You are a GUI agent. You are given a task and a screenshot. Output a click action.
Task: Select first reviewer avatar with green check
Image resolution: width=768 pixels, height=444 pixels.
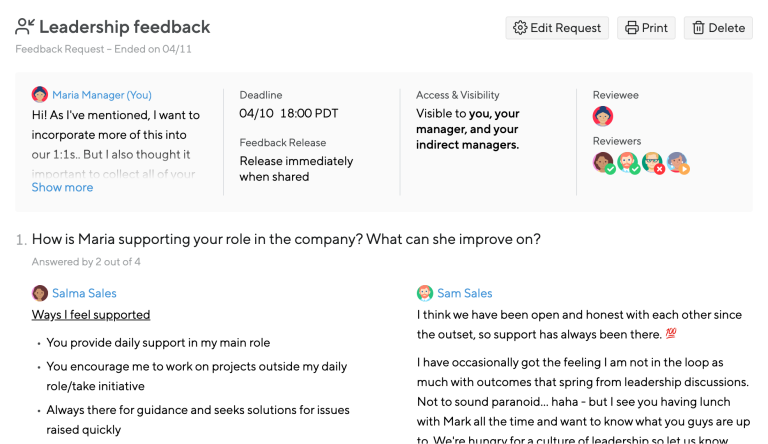pyautogui.click(x=603, y=163)
